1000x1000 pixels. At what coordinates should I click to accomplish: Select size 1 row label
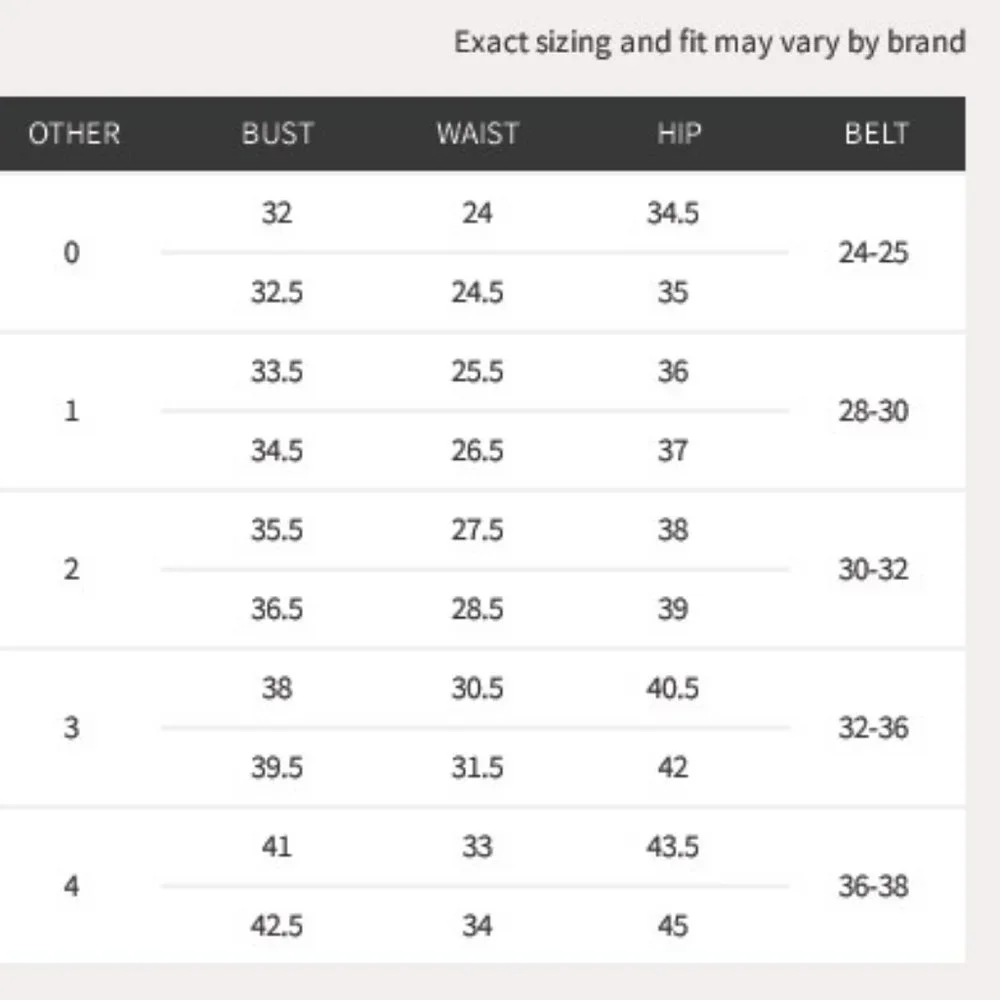[71, 411]
